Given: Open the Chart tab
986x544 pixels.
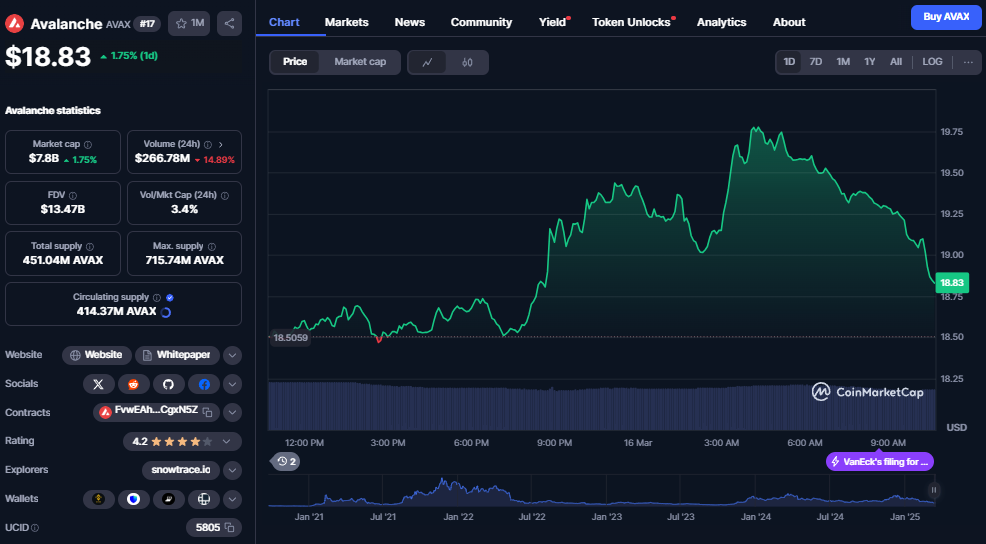Looking at the screenshot, I should [x=284, y=22].
